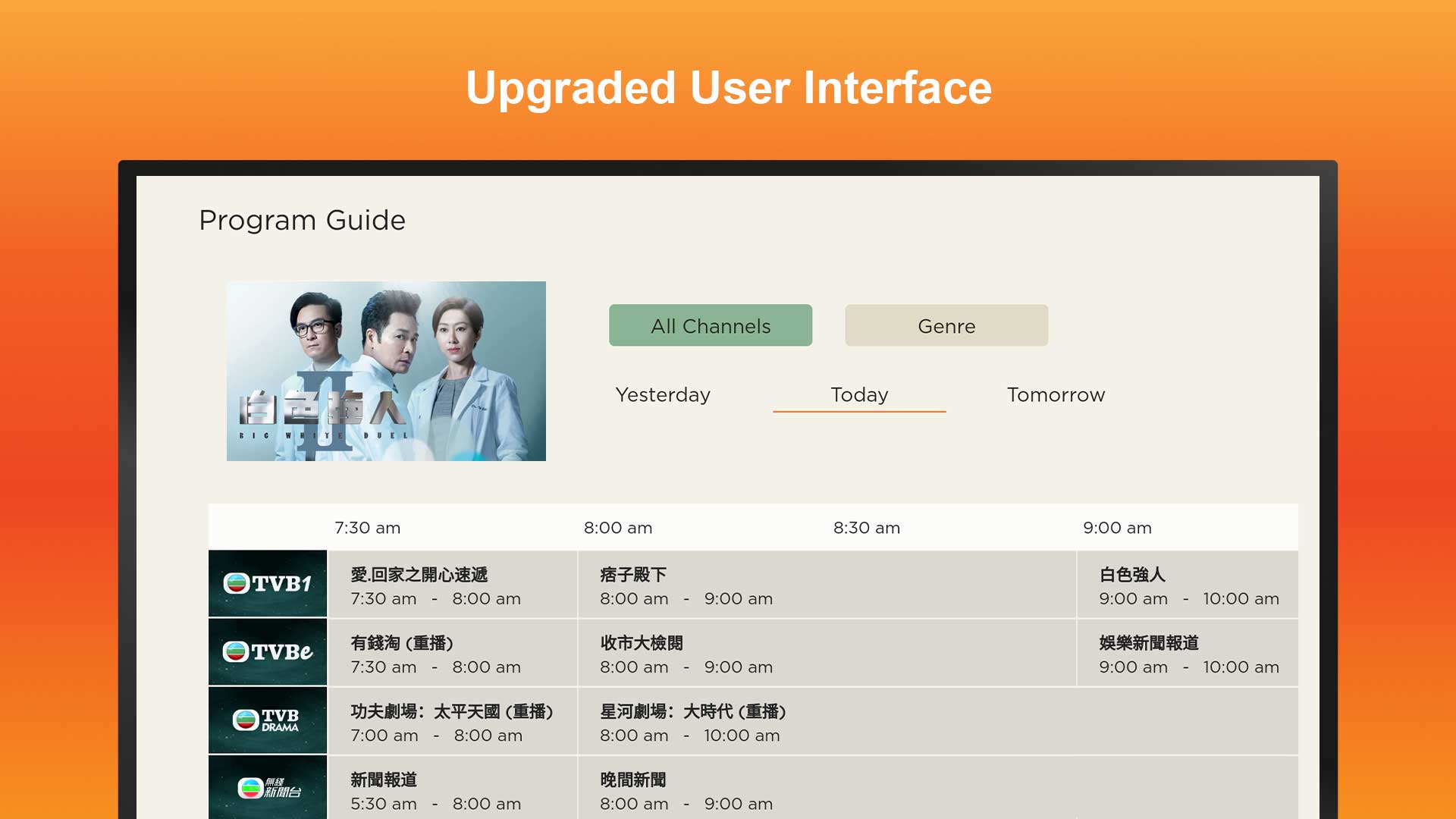Select 娛樂新聞報道 9:00 am program

pos(1188,653)
